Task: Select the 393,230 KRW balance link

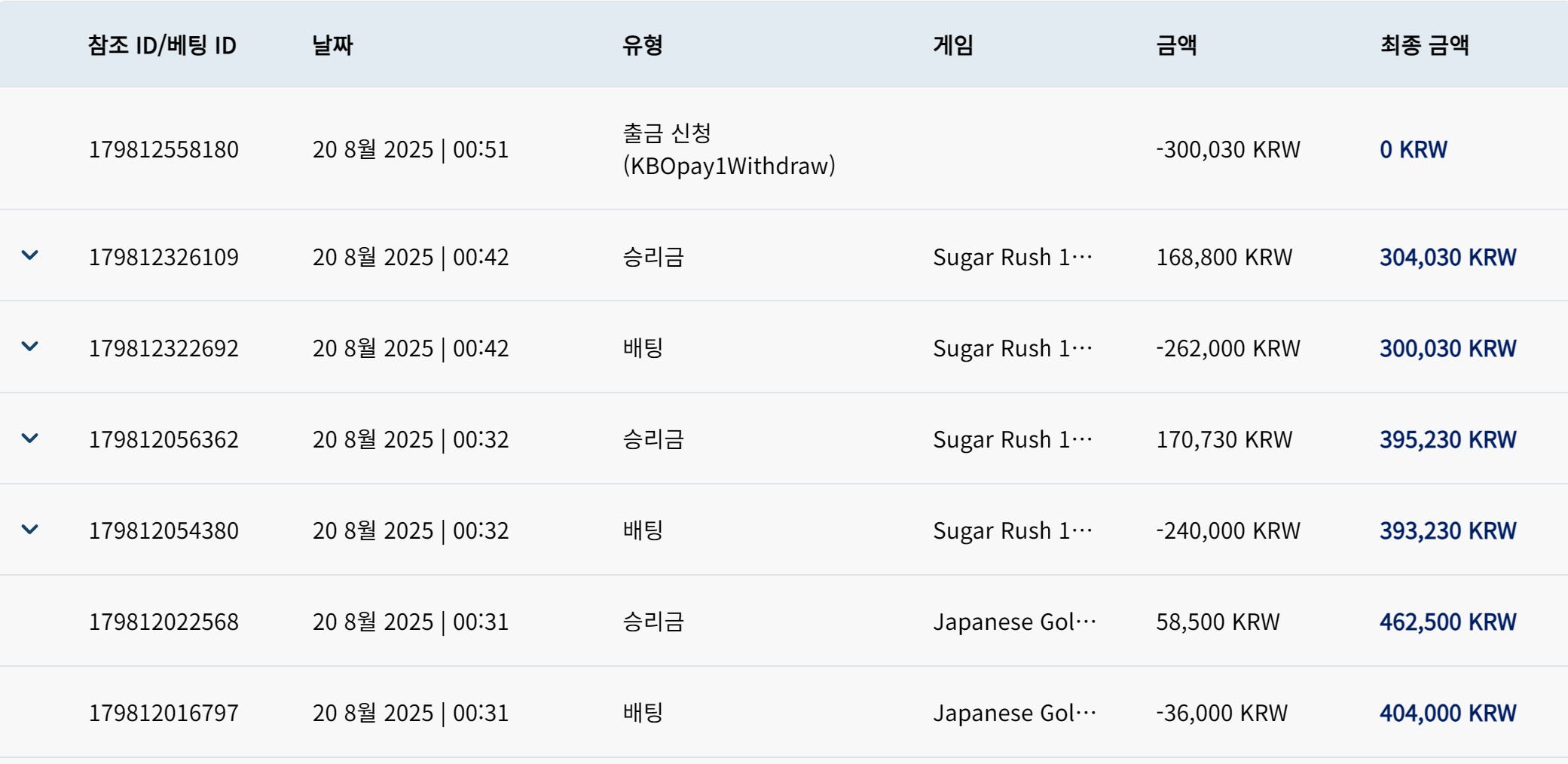Action: click(1447, 530)
